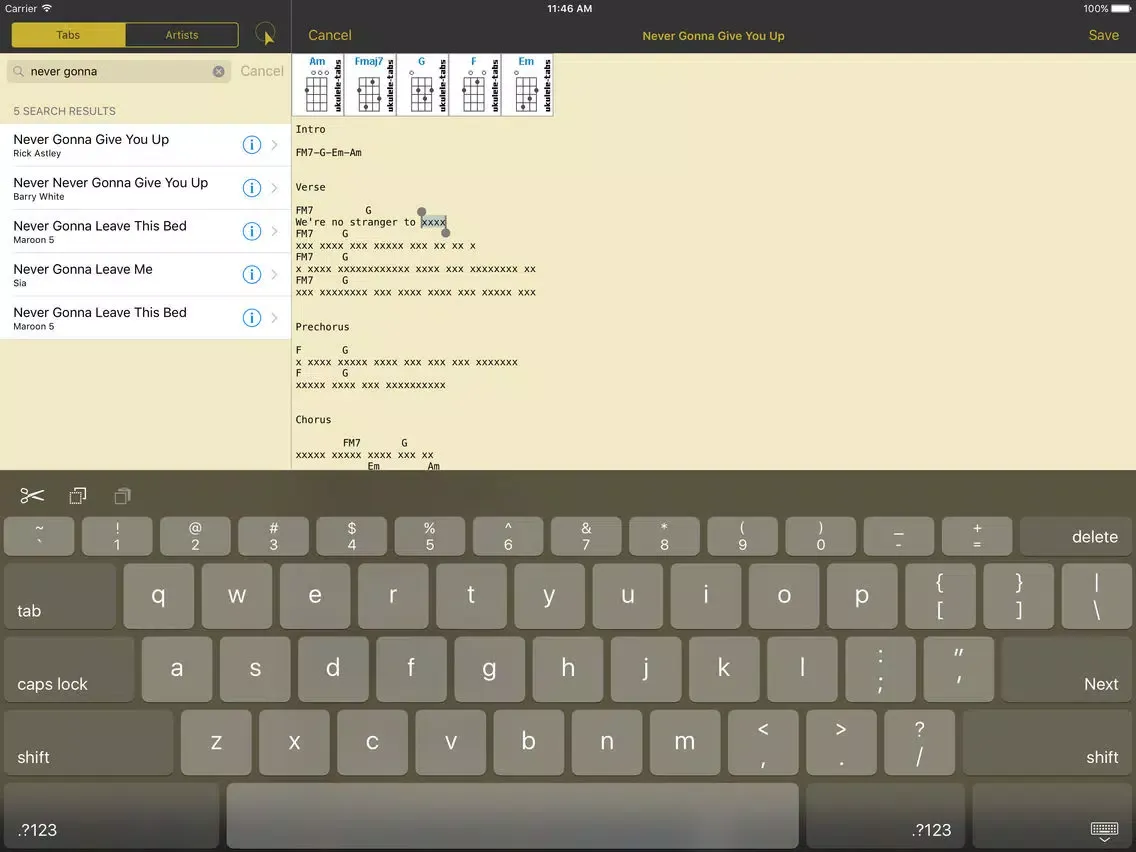Switch to the Artists tab
Viewport: 1136px width, 852px height.
tap(182, 35)
